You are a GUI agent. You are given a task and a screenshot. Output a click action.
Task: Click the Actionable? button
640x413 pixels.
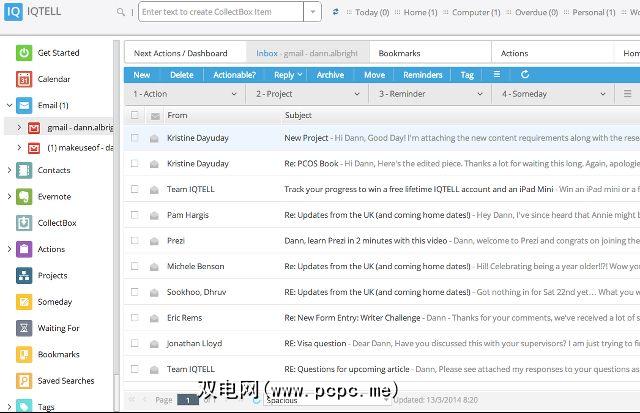234,75
